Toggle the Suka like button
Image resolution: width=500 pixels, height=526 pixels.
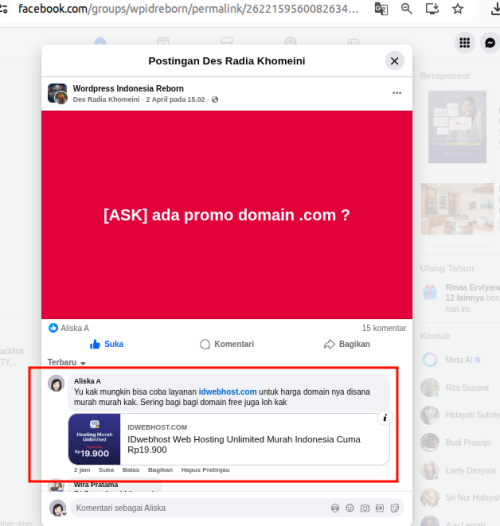[x=107, y=344]
